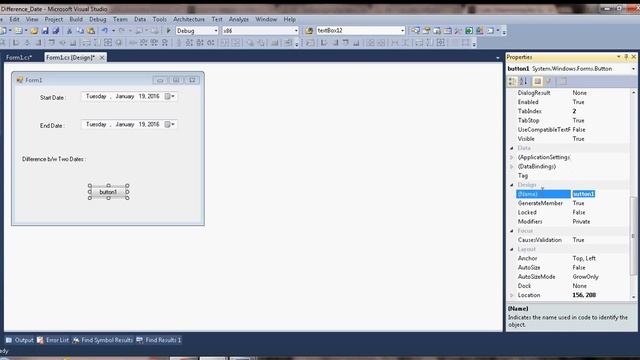Click the Redo arrow icon
The image size is (640, 360).
[122, 31]
